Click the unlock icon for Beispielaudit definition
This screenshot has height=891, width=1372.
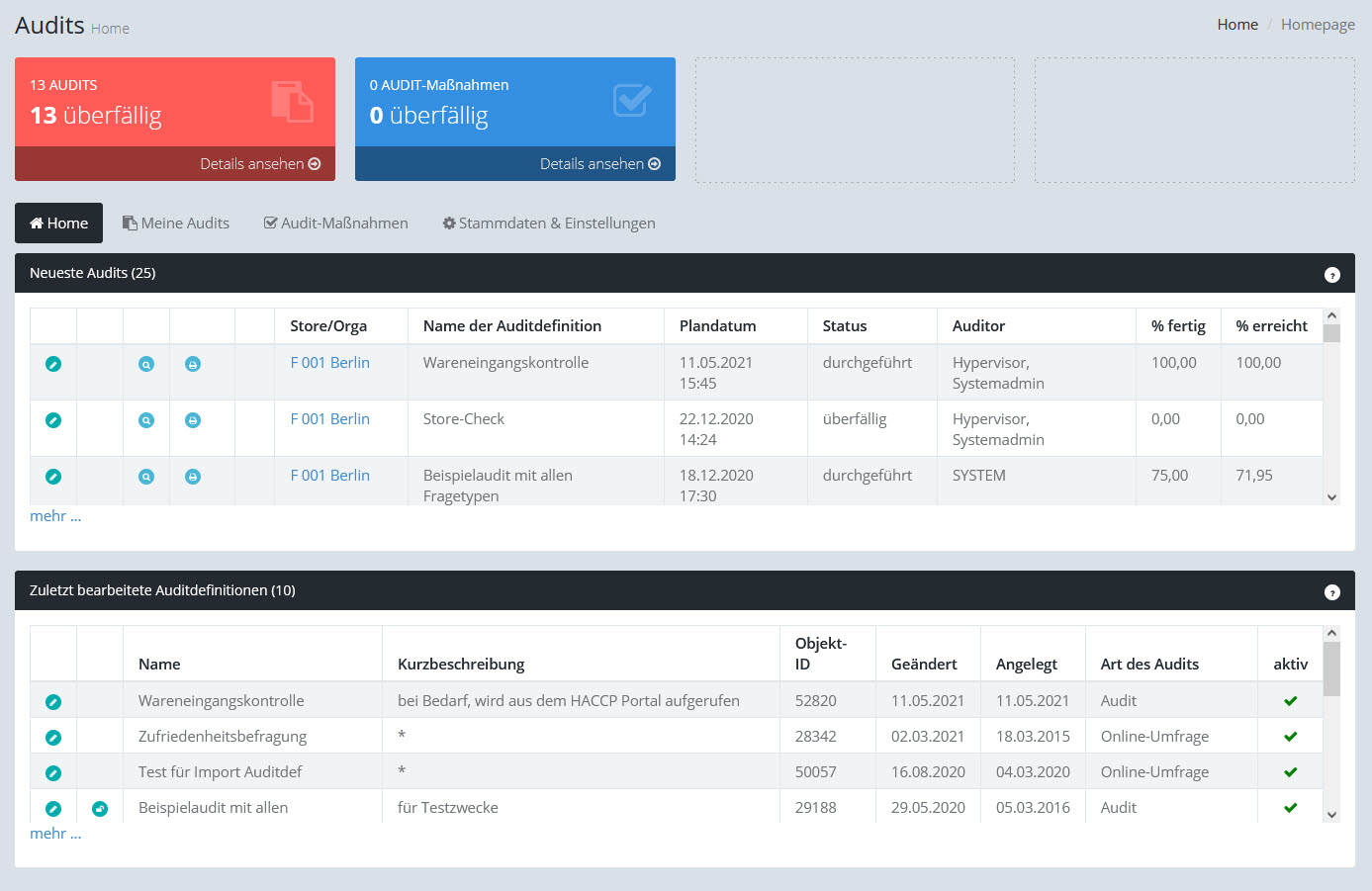click(100, 809)
